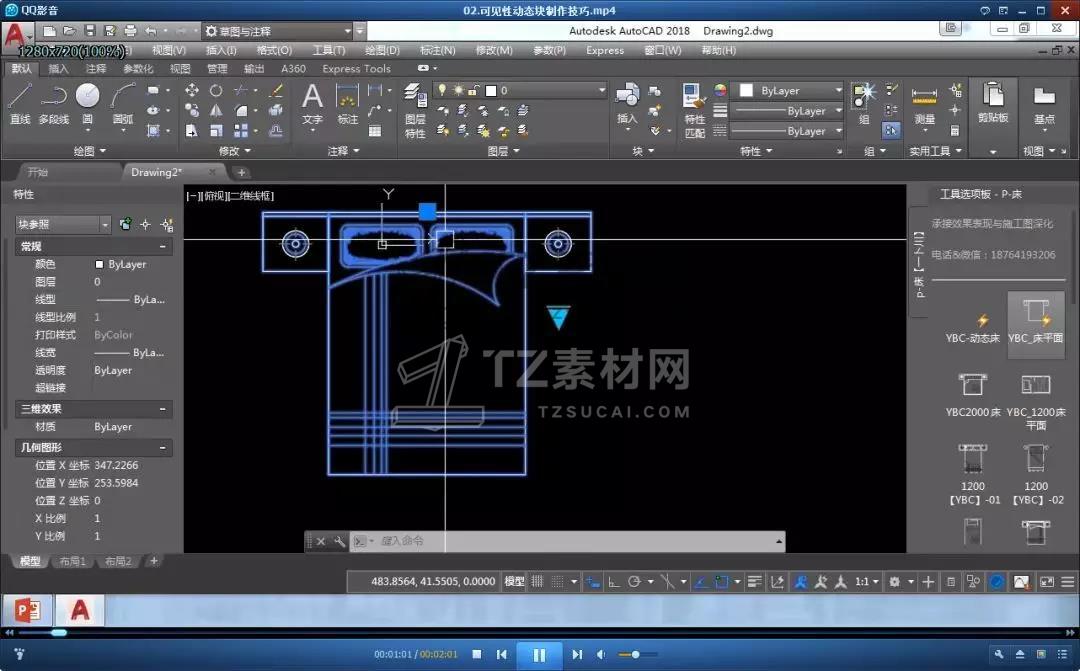Select the 测量 (Measure) tool

(x=925, y=105)
